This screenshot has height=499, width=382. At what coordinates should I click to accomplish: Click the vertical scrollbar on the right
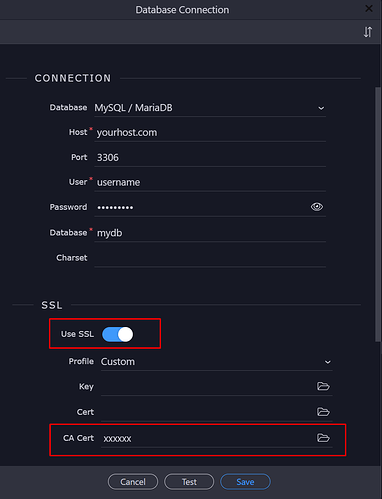coord(378,214)
